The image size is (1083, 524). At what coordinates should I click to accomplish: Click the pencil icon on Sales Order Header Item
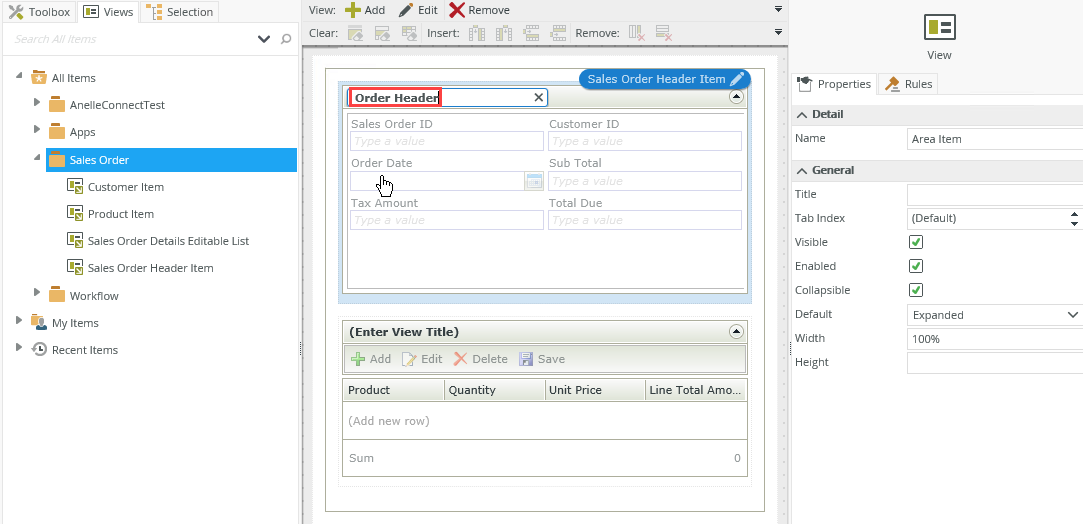click(737, 79)
